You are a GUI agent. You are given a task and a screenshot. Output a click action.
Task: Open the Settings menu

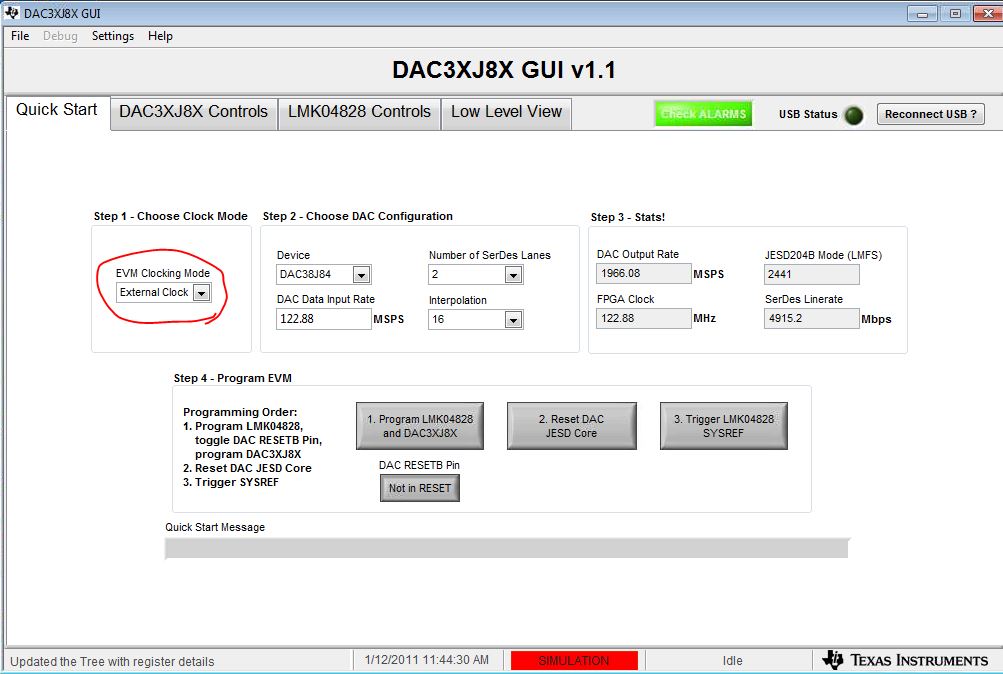point(113,36)
